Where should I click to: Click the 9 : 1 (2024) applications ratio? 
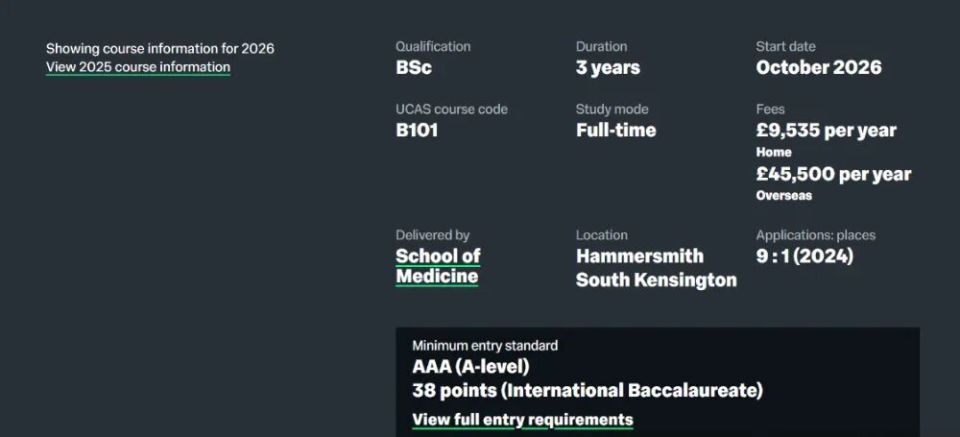pyautogui.click(x=805, y=256)
